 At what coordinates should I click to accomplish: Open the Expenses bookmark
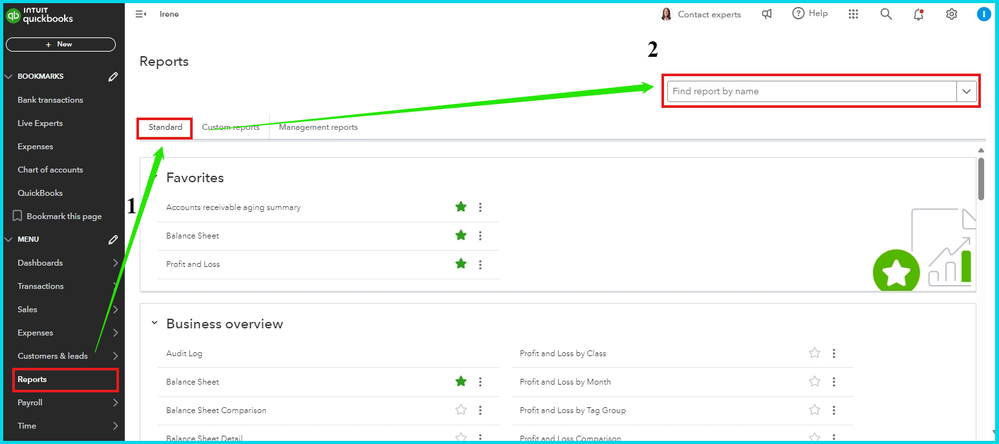36,147
